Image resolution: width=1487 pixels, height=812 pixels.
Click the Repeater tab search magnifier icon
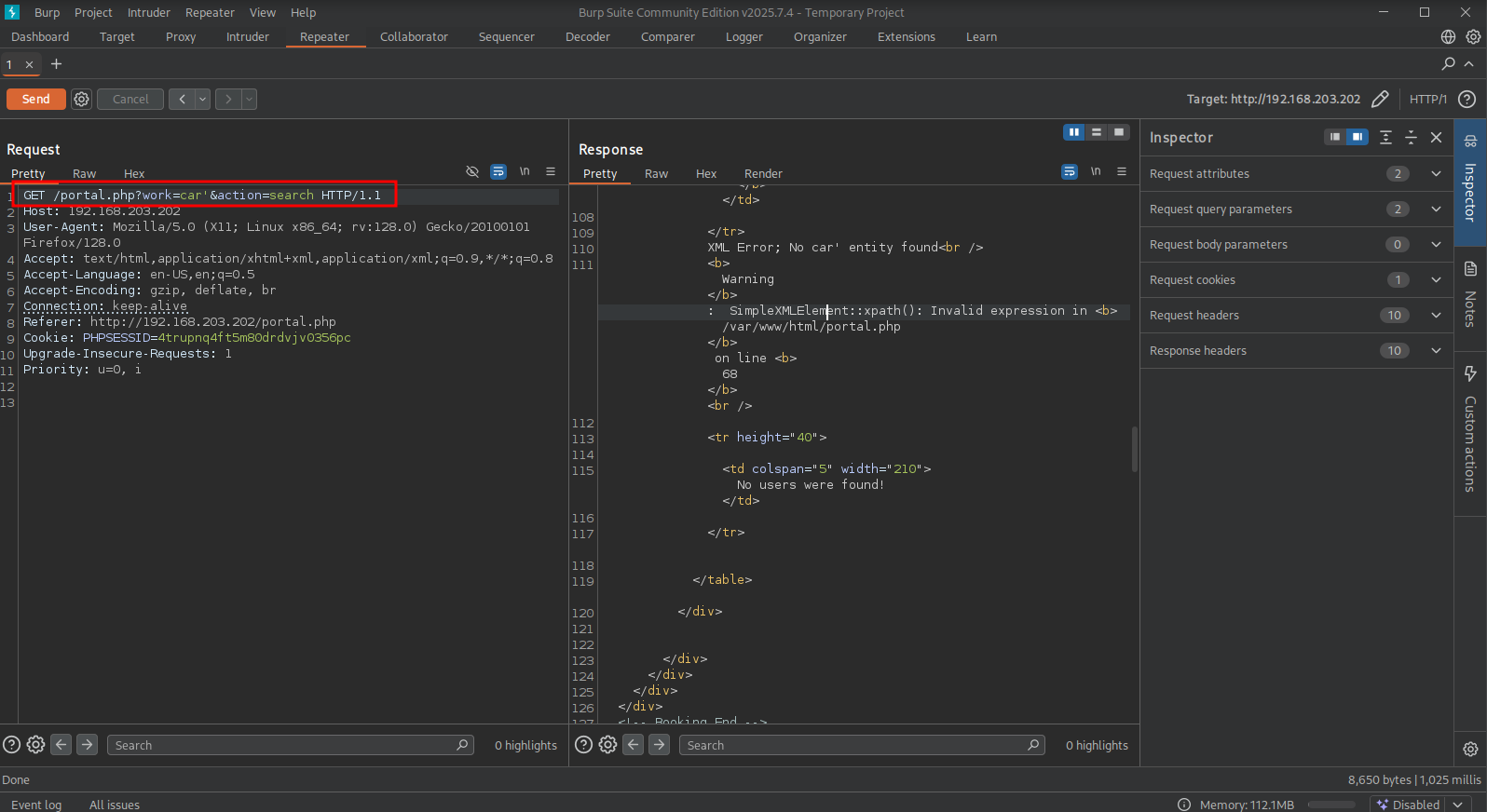(x=1448, y=64)
